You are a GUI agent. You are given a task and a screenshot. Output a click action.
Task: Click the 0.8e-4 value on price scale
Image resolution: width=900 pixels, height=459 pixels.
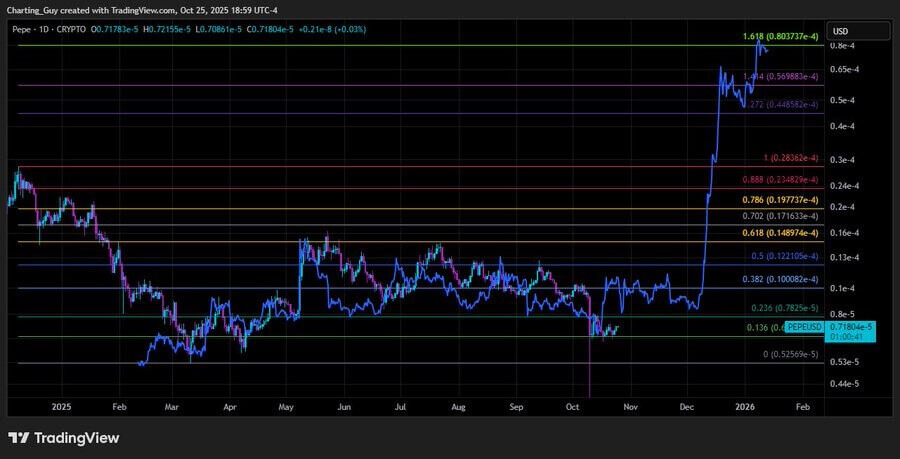pyautogui.click(x=843, y=46)
